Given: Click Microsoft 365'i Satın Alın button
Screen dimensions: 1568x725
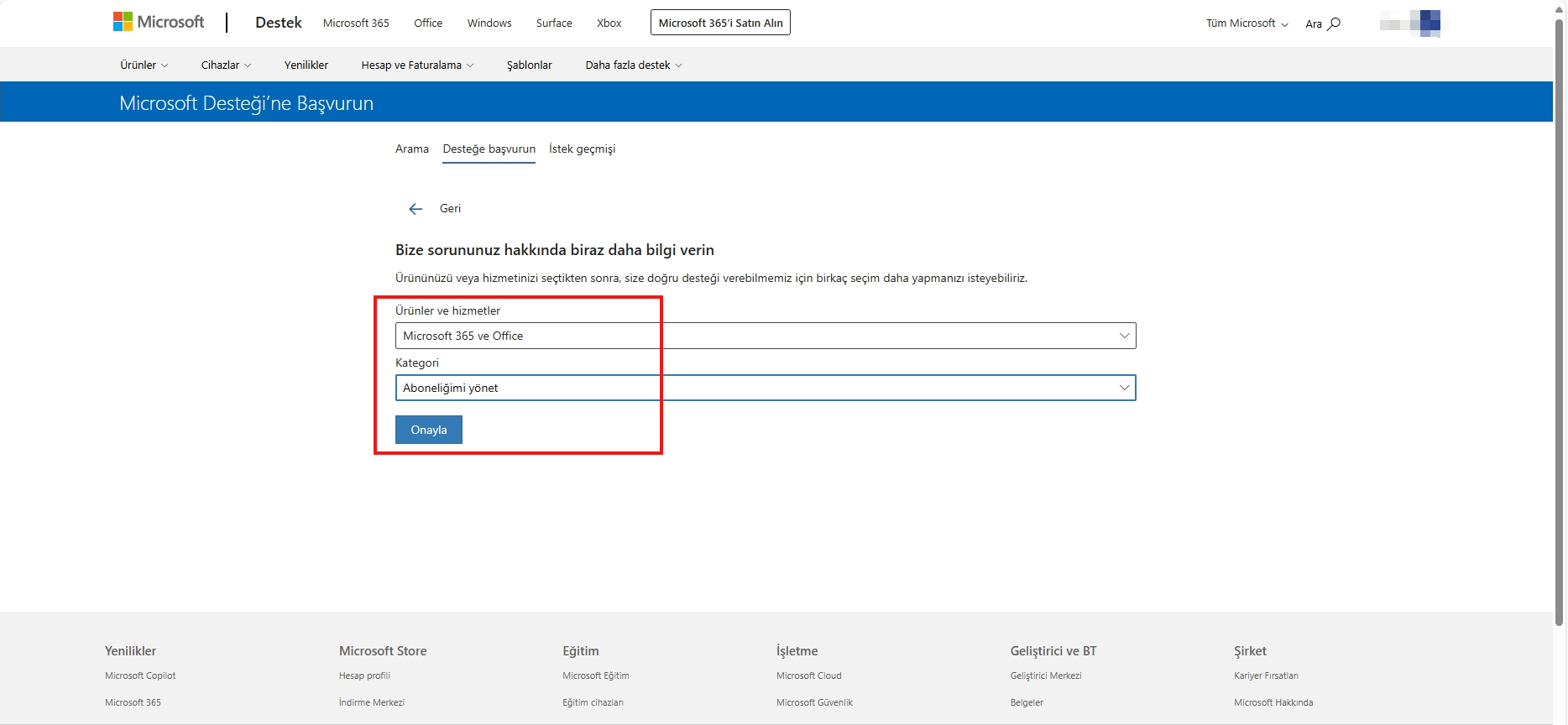Looking at the screenshot, I should [x=720, y=23].
